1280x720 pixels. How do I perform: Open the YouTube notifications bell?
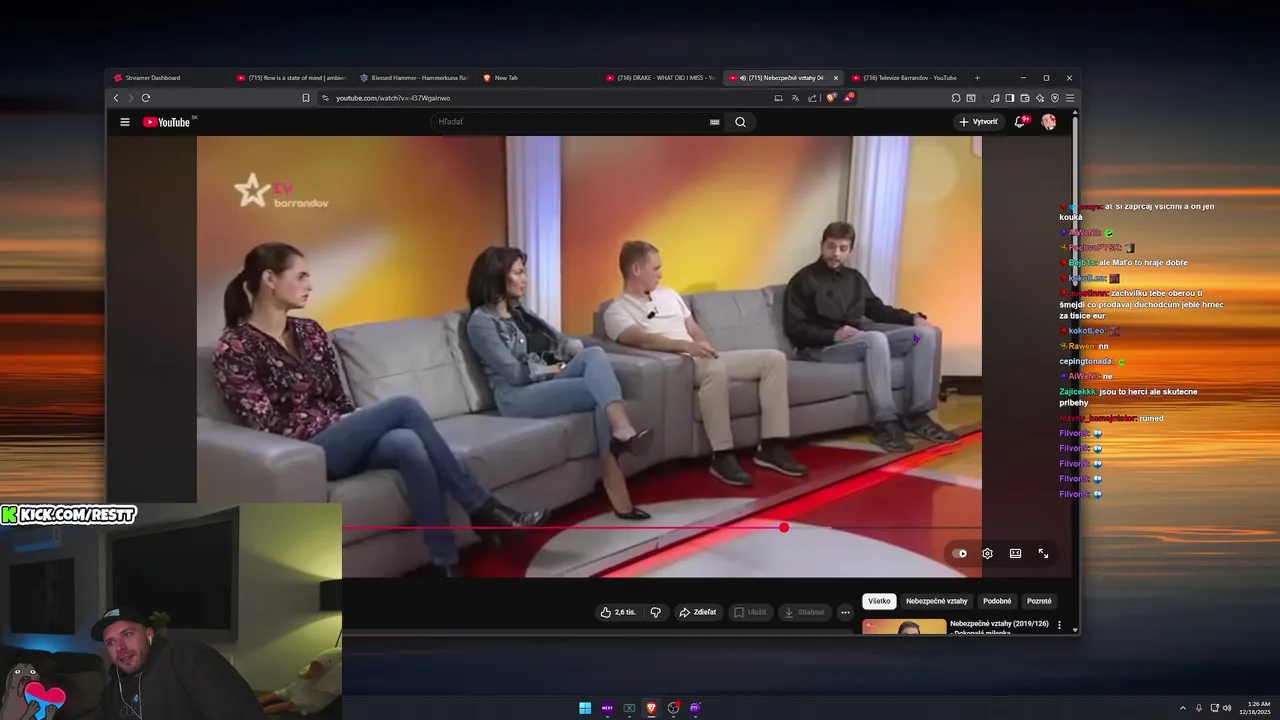[1020, 122]
